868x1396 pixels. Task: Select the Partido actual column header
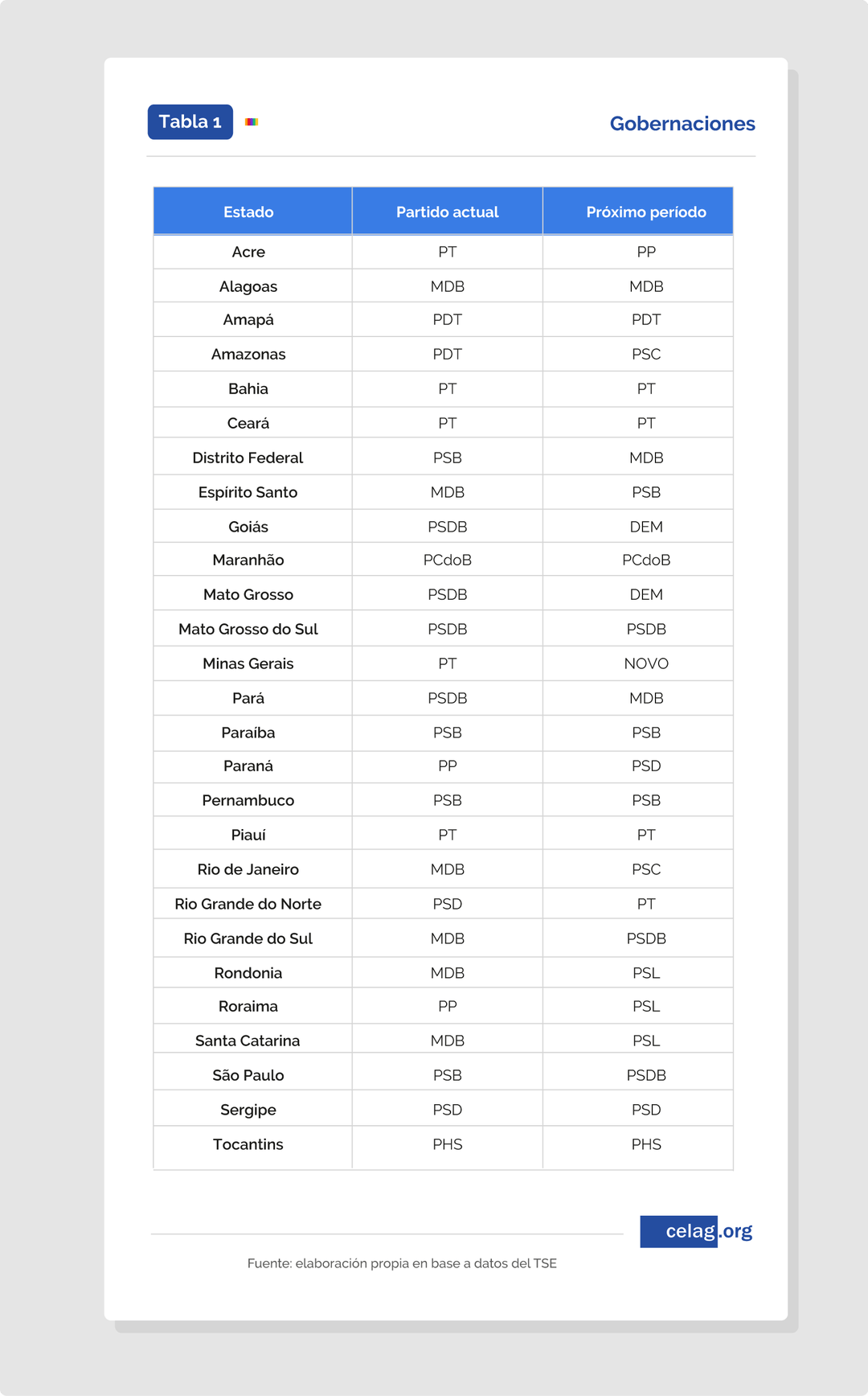pos(448,211)
